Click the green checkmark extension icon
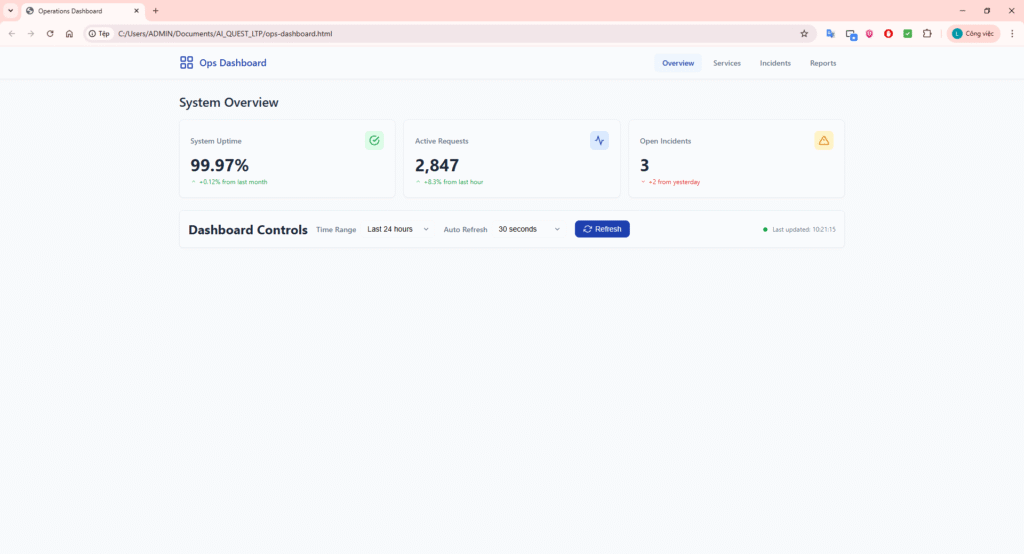The height and width of the screenshot is (554, 1024). click(x=907, y=33)
